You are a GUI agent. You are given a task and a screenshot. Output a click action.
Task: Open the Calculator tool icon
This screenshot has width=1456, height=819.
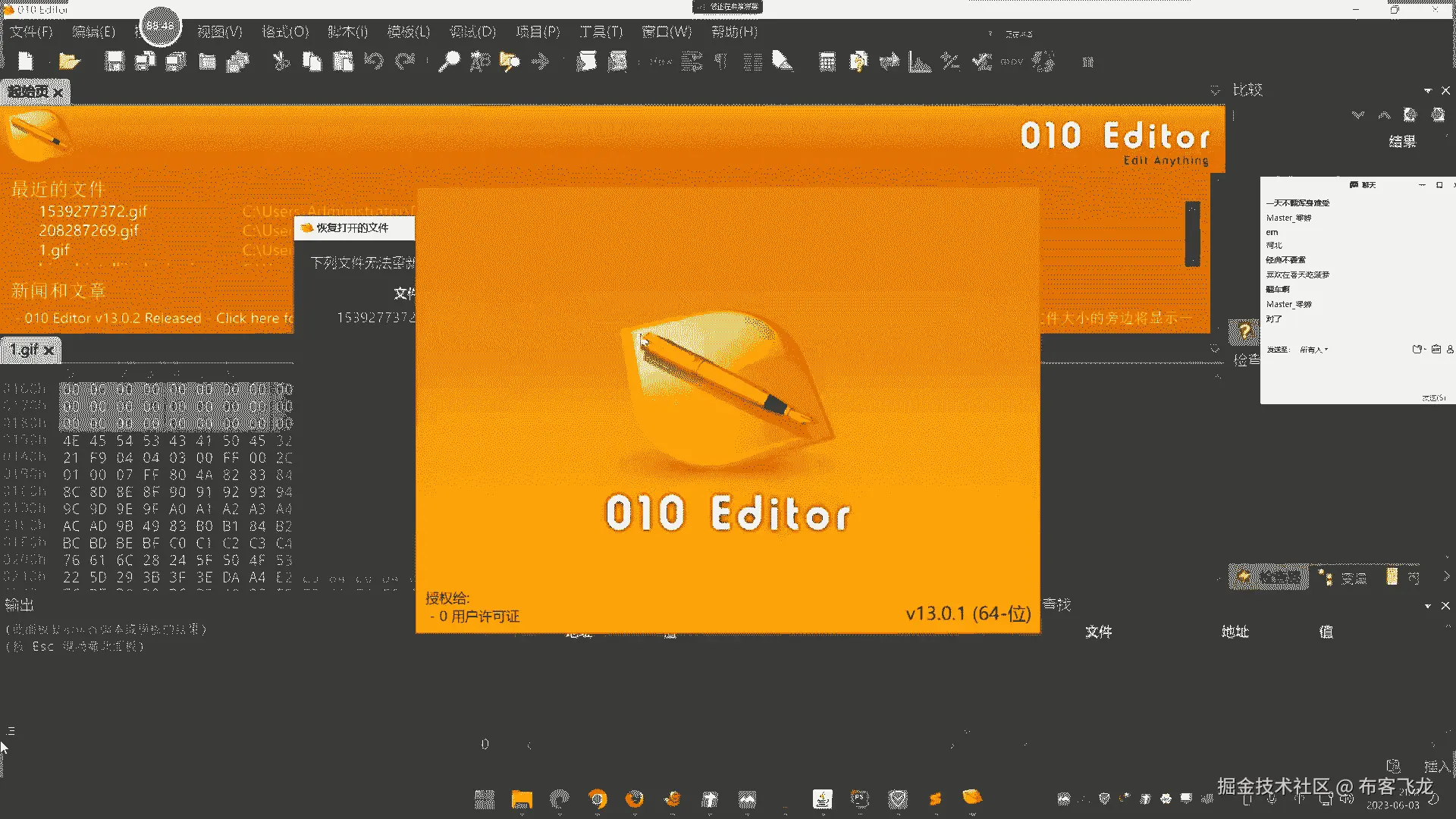(x=827, y=62)
